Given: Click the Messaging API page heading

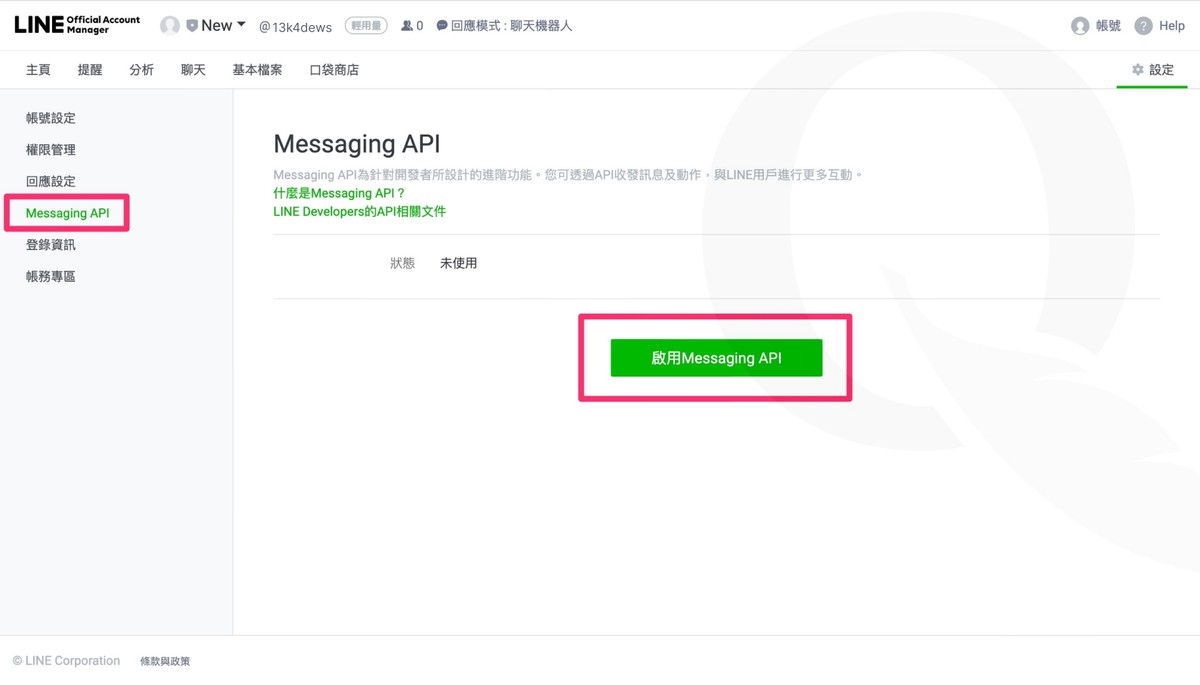Looking at the screenshot, I should tap(357, 144).
